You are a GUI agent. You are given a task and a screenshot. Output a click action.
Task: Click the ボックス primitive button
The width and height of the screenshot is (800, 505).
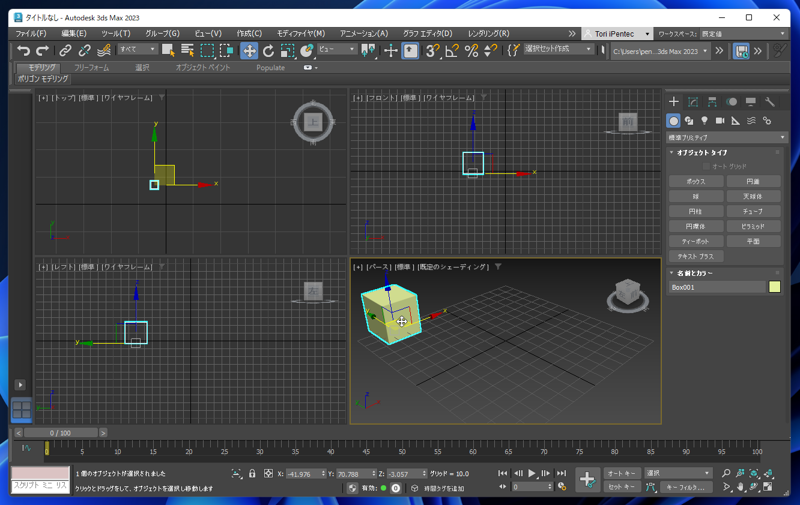tap(696, 181)
